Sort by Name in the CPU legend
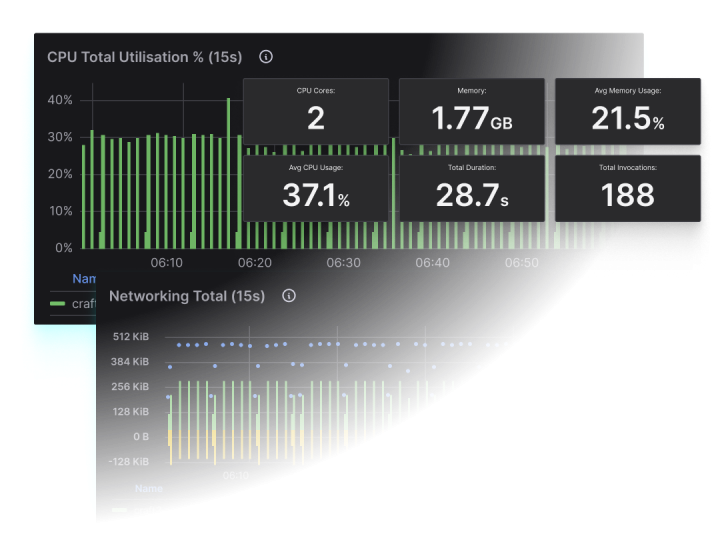The image size is (728, 546). click(85, 280)
